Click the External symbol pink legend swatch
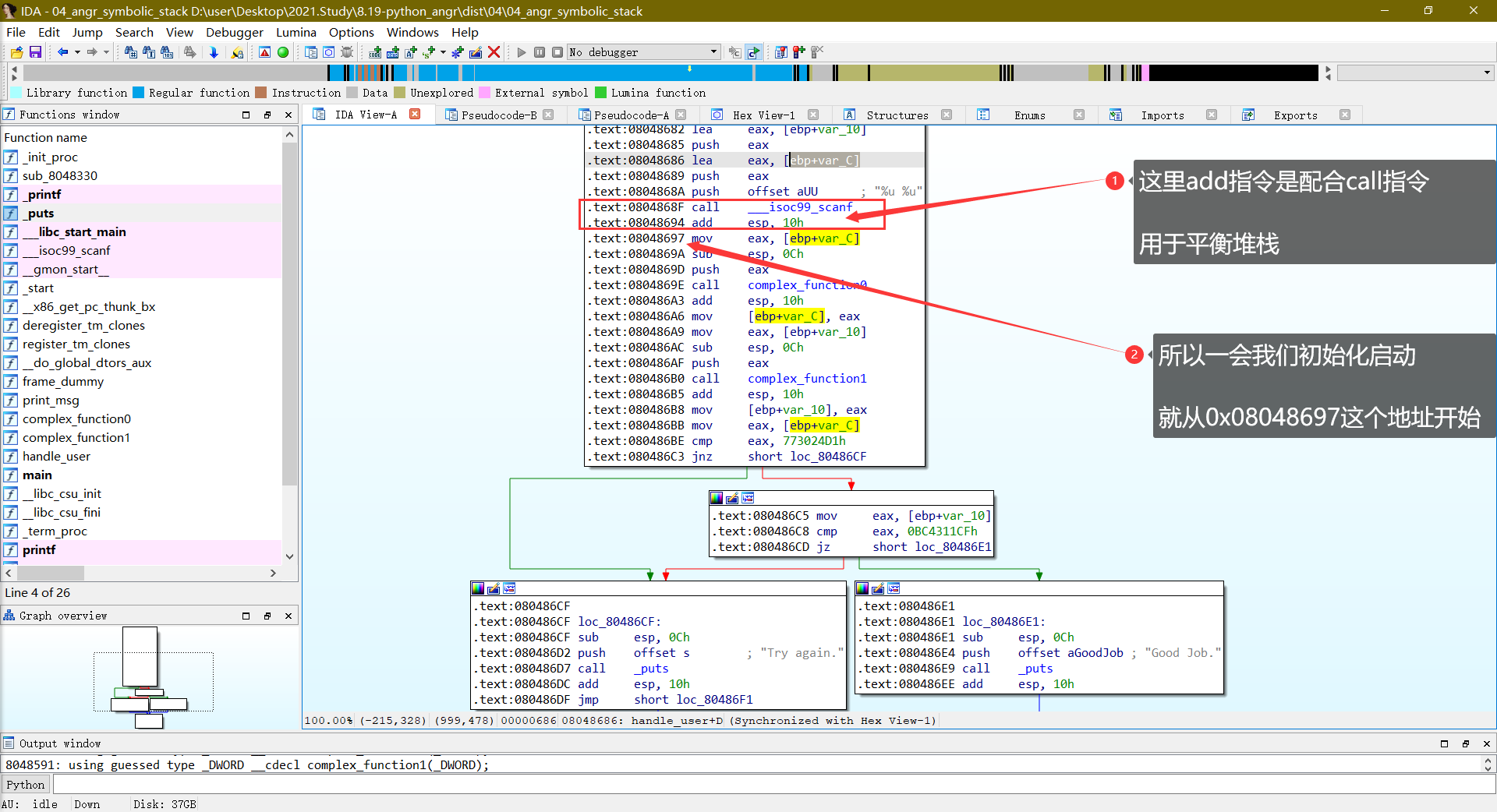The image size is (1497, 812). coord(484,93)
